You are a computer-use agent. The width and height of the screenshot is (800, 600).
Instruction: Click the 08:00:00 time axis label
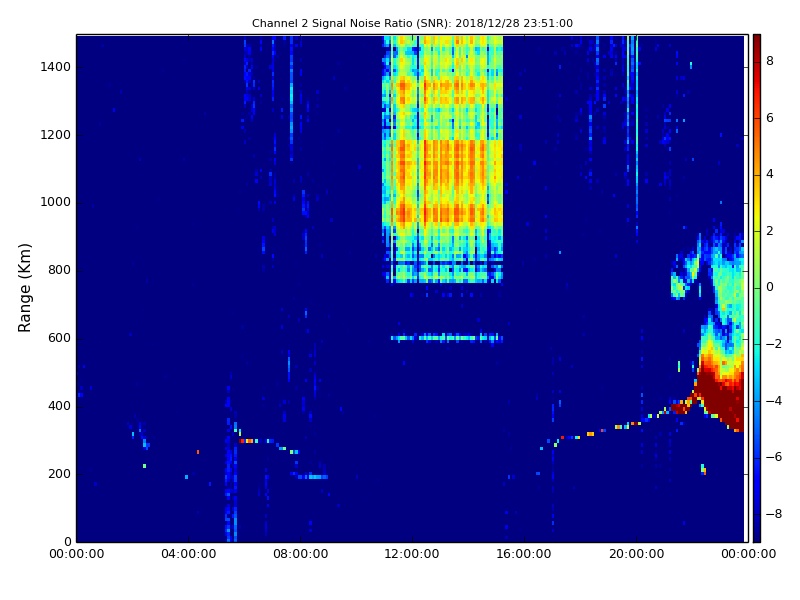point(301,554)
